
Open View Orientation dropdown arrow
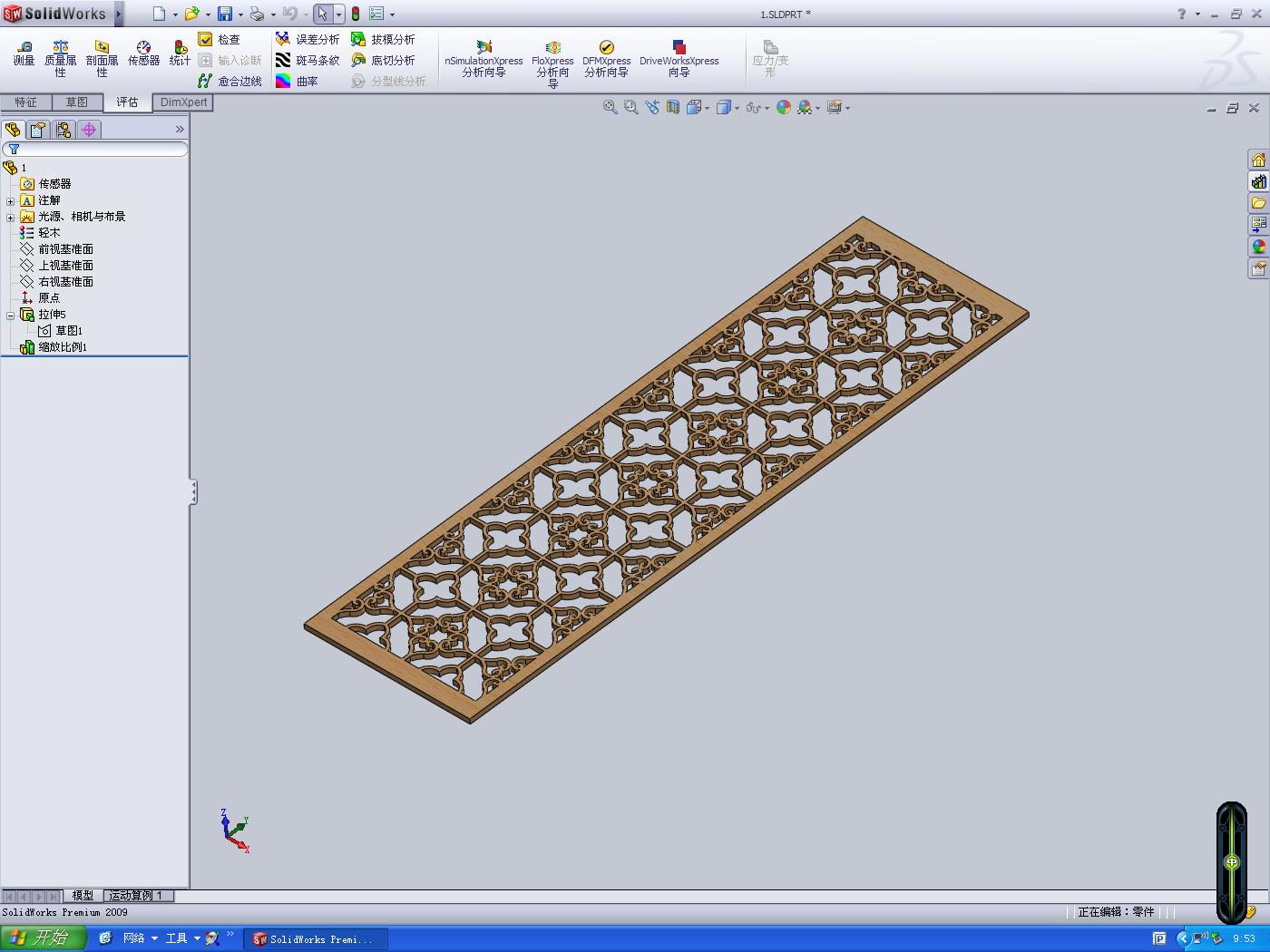coord(708,108)
